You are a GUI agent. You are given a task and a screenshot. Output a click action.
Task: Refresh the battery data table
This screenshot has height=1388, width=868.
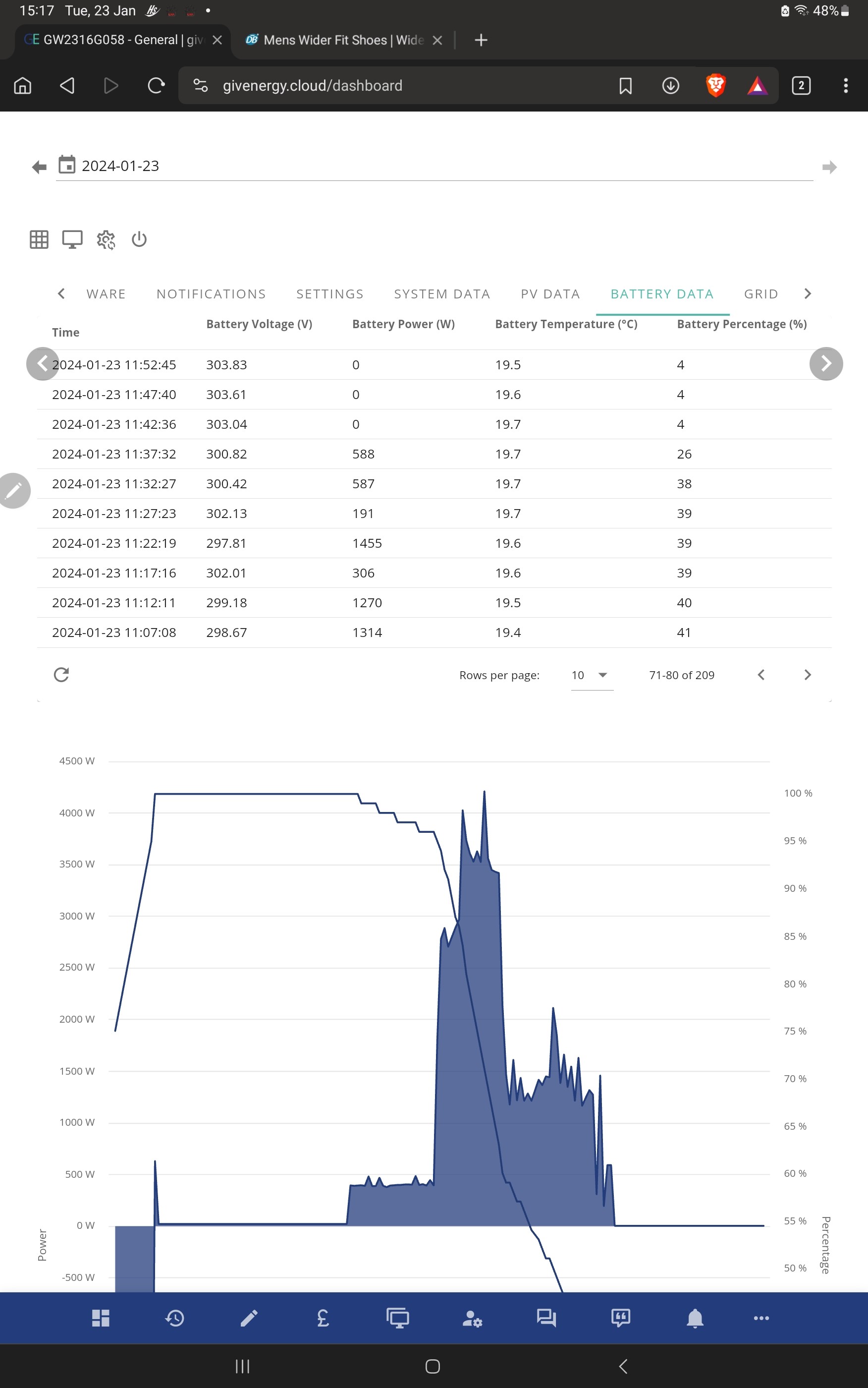point(61,675)
